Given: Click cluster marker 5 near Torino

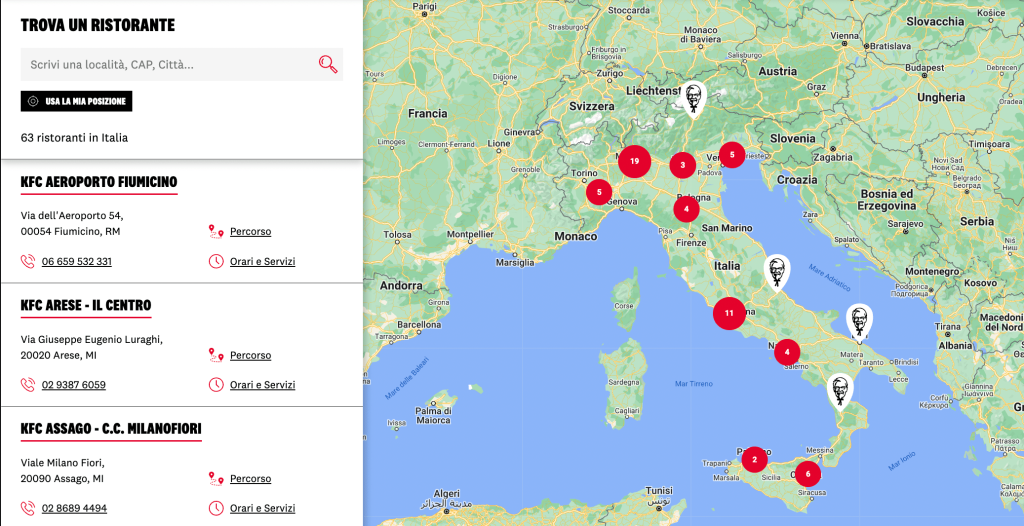Looking at the screenshot, I should coord(599,192).
